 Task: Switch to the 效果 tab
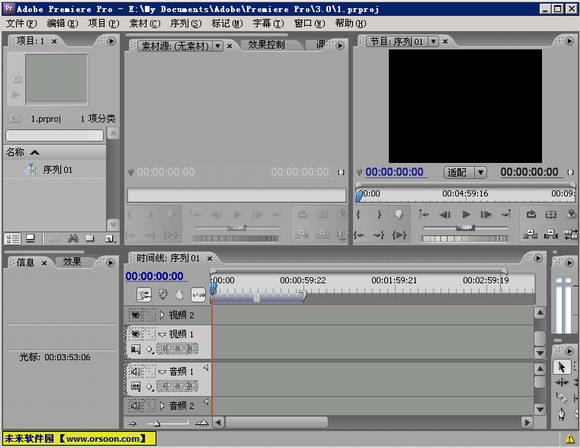pos(72,262)
